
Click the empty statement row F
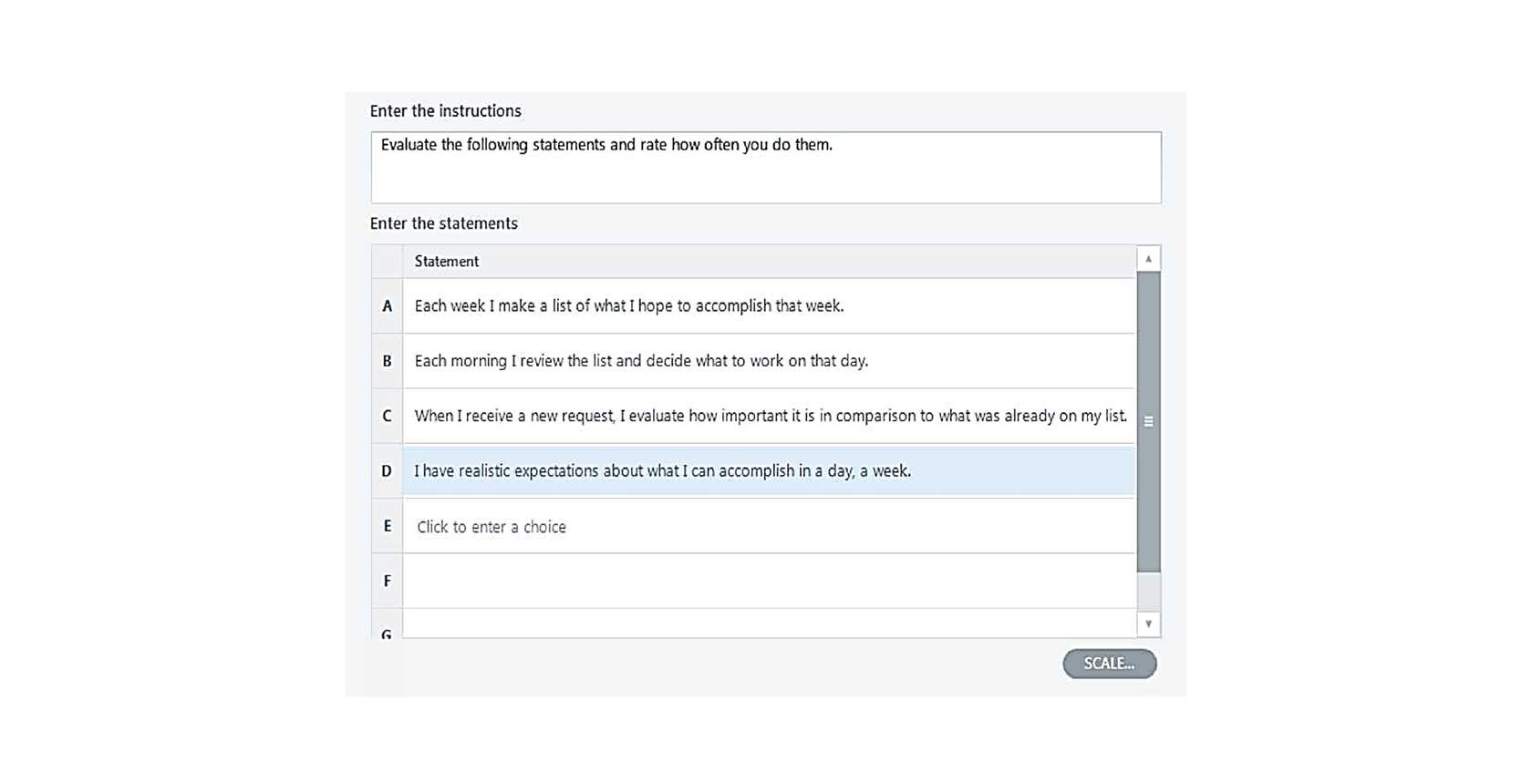pos(770,581)
